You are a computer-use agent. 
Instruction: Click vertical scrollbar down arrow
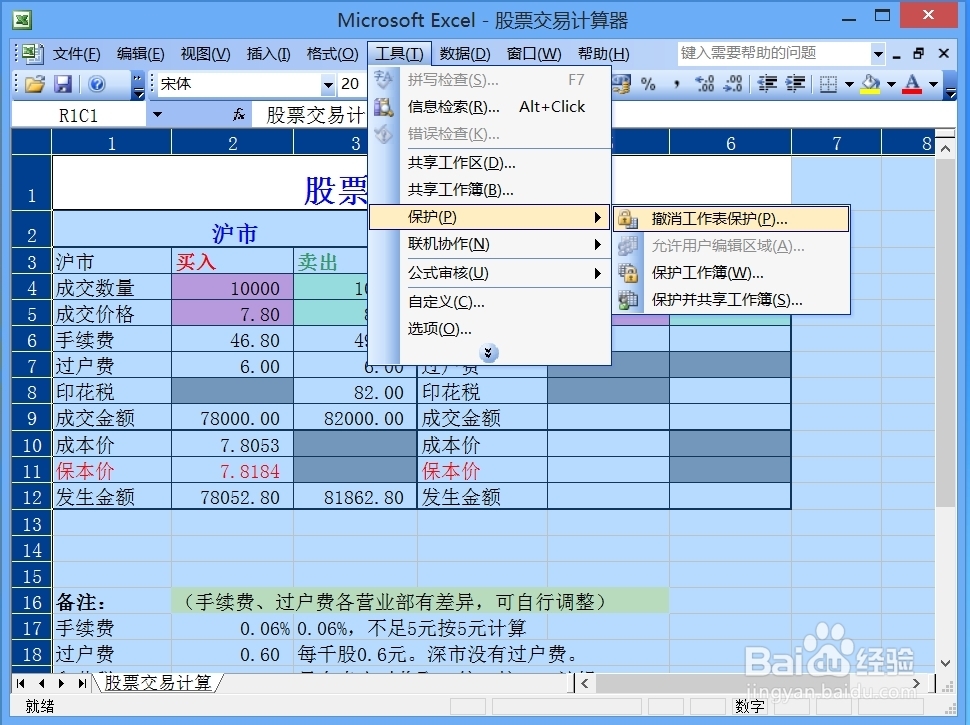point(945,663)
